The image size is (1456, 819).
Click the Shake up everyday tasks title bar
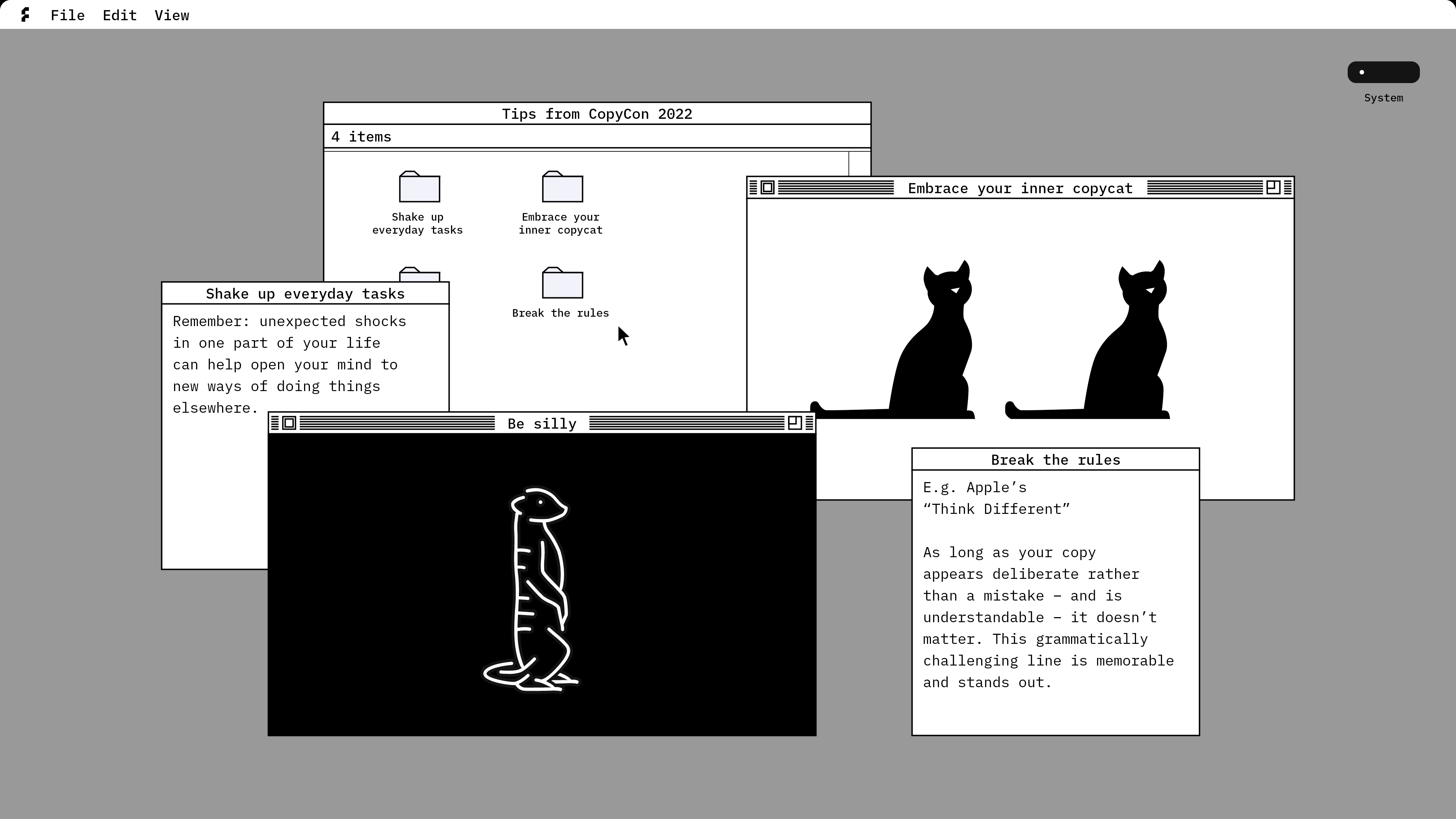305,293
